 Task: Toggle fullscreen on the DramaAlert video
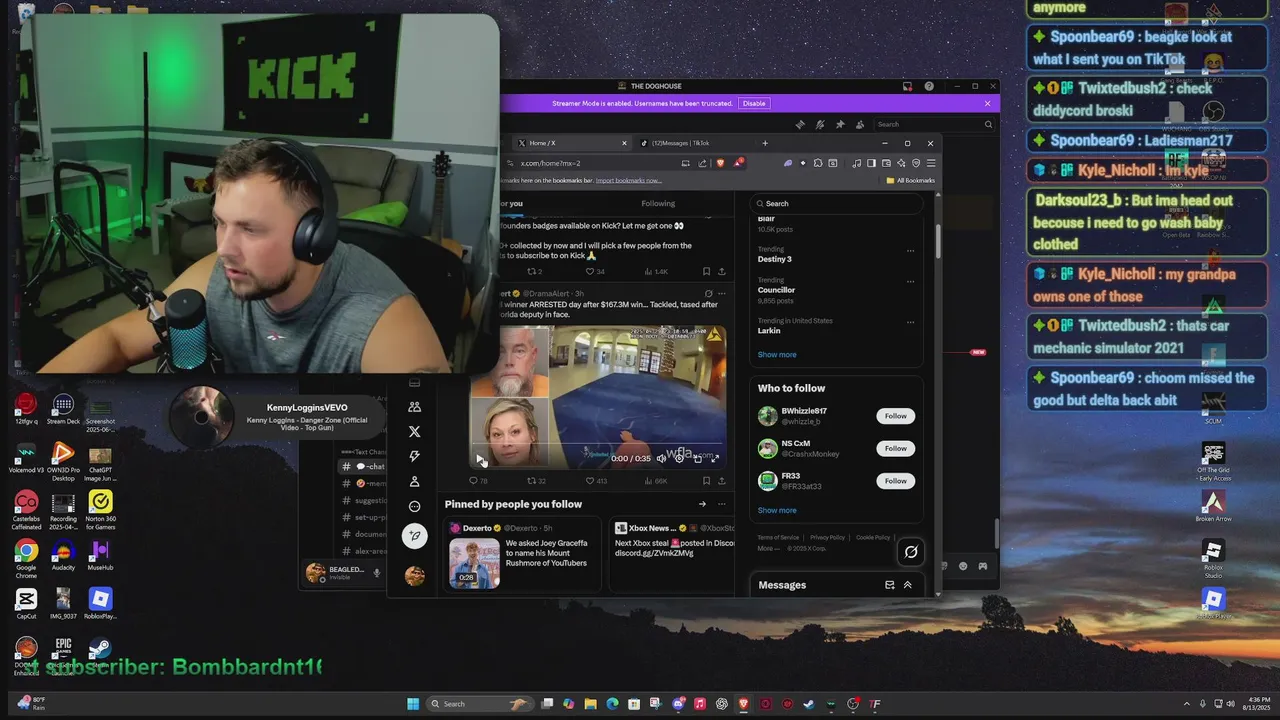[714, 458]
